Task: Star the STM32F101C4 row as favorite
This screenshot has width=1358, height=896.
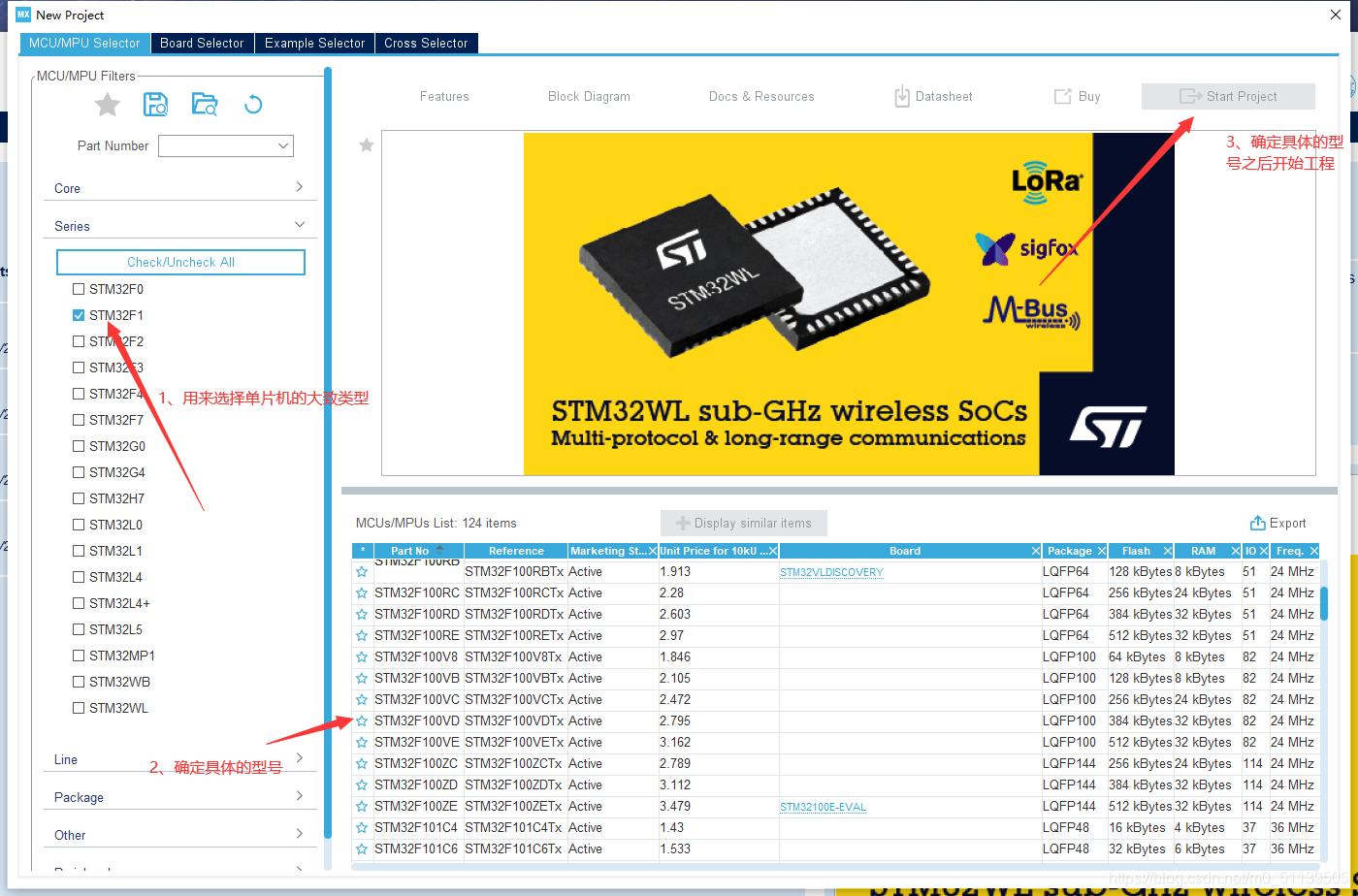Action: click(362, 828)
